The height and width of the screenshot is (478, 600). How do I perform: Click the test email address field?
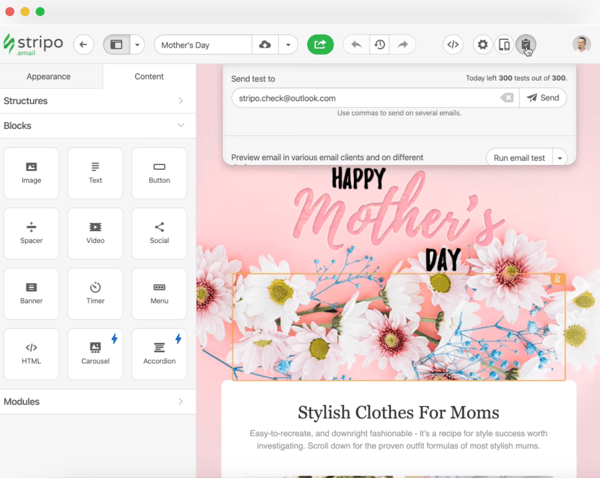point(365,98)
